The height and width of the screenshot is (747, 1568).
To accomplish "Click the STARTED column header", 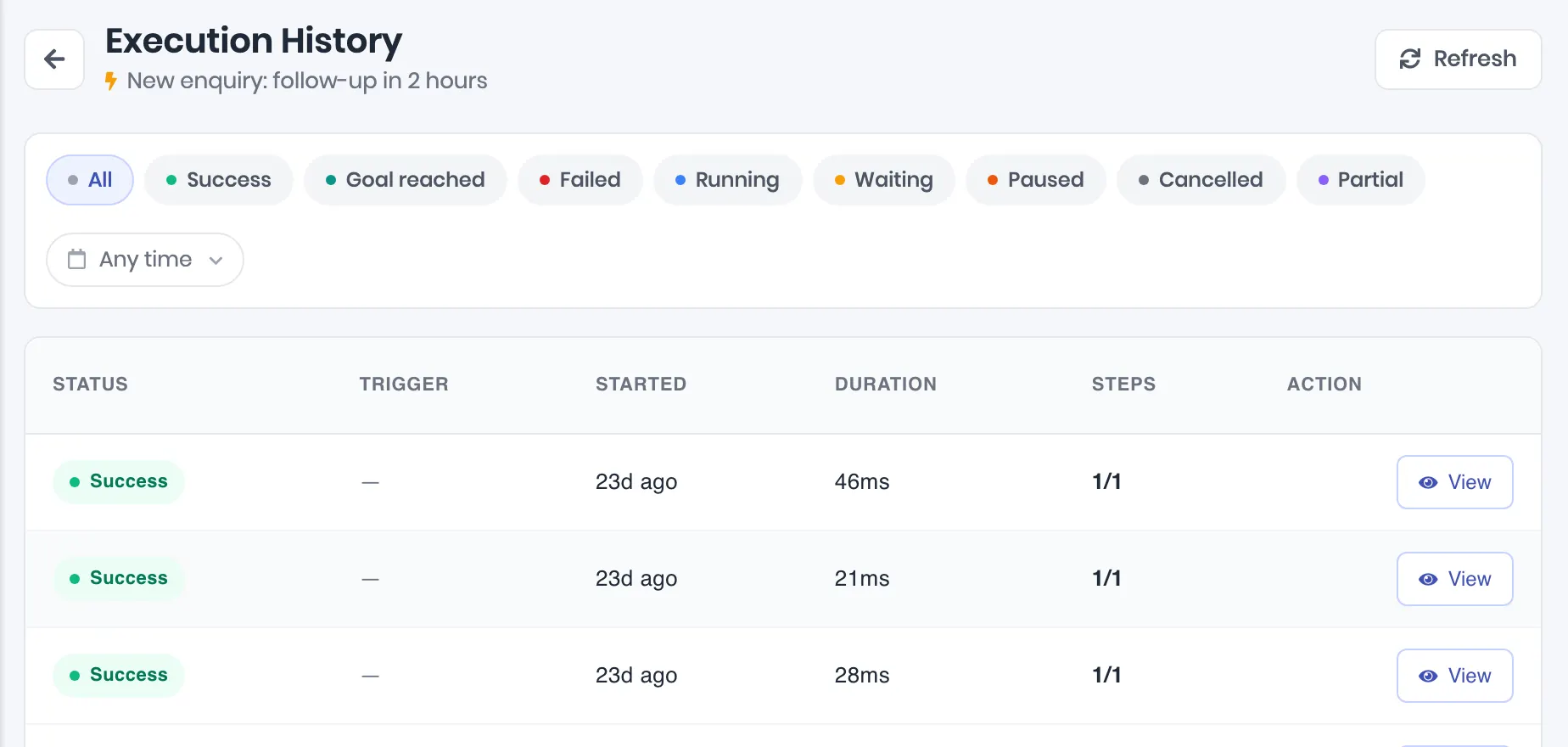I will (641, 385).
